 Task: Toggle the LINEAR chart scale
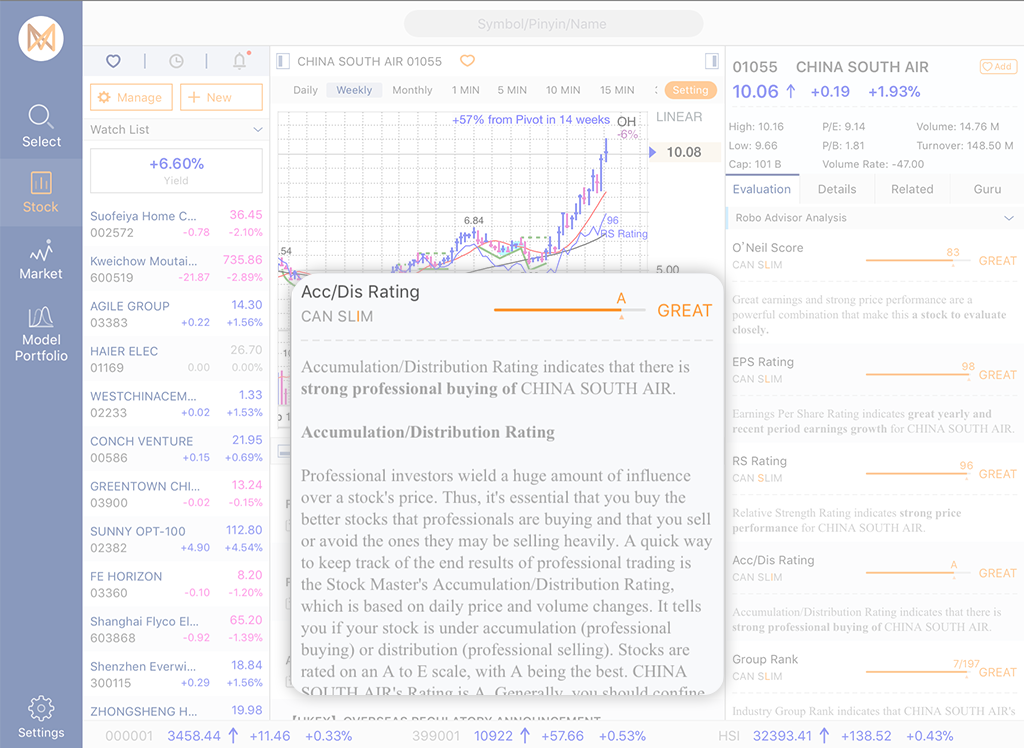coord(679,117)
